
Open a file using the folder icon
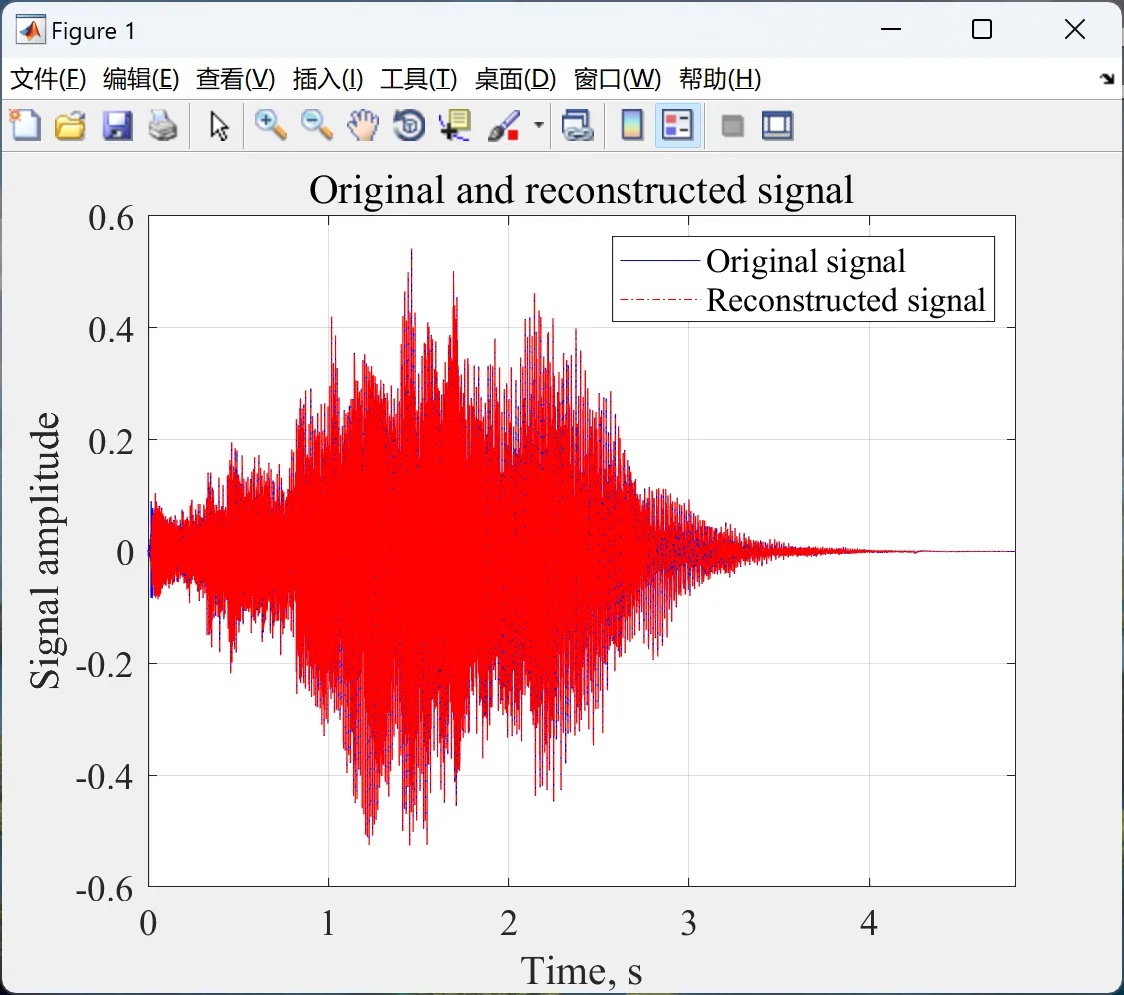[70, 125]
